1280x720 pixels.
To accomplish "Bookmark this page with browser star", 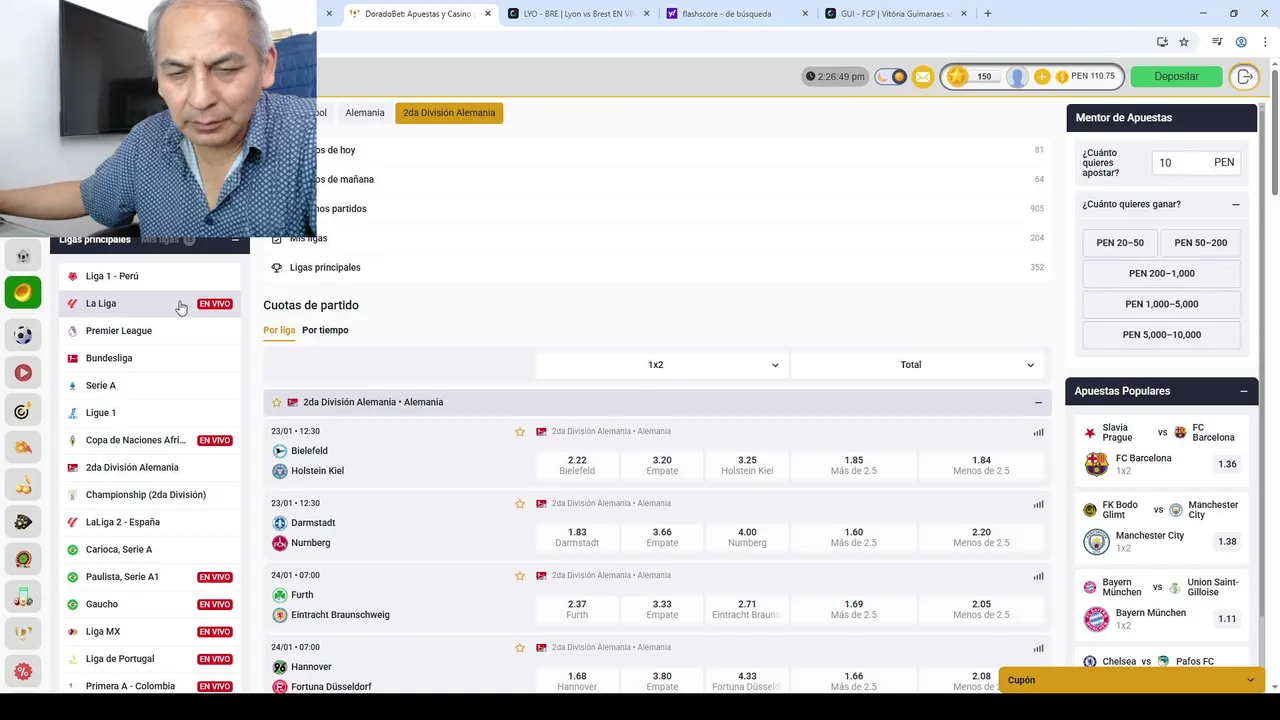I will coord(1184,42).
